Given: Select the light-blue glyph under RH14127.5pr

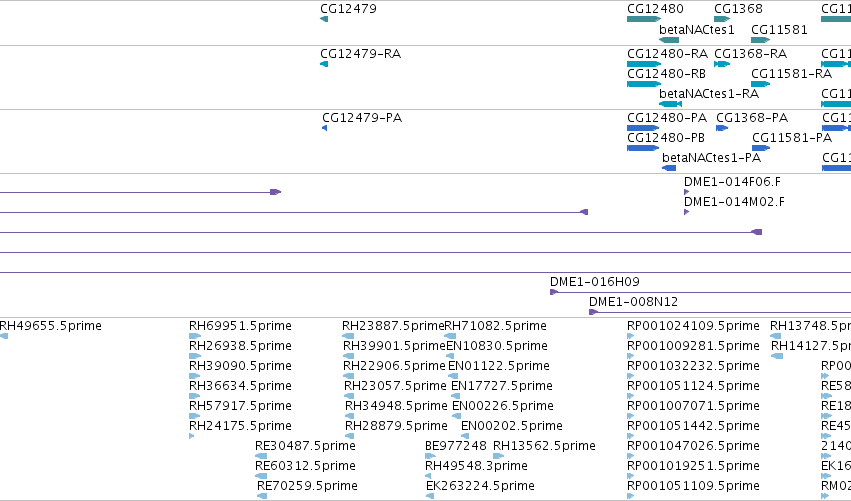Looking at the screenshot, I should click(x=777, y=356).
